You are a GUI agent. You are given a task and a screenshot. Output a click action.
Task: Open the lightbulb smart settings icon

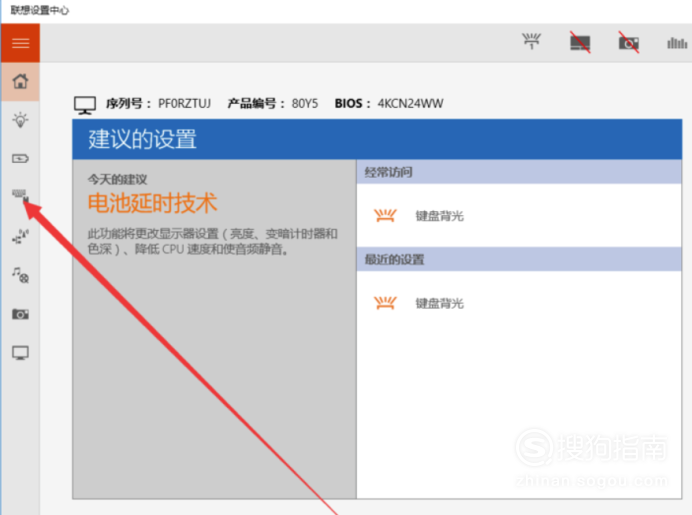click(20, 120)
